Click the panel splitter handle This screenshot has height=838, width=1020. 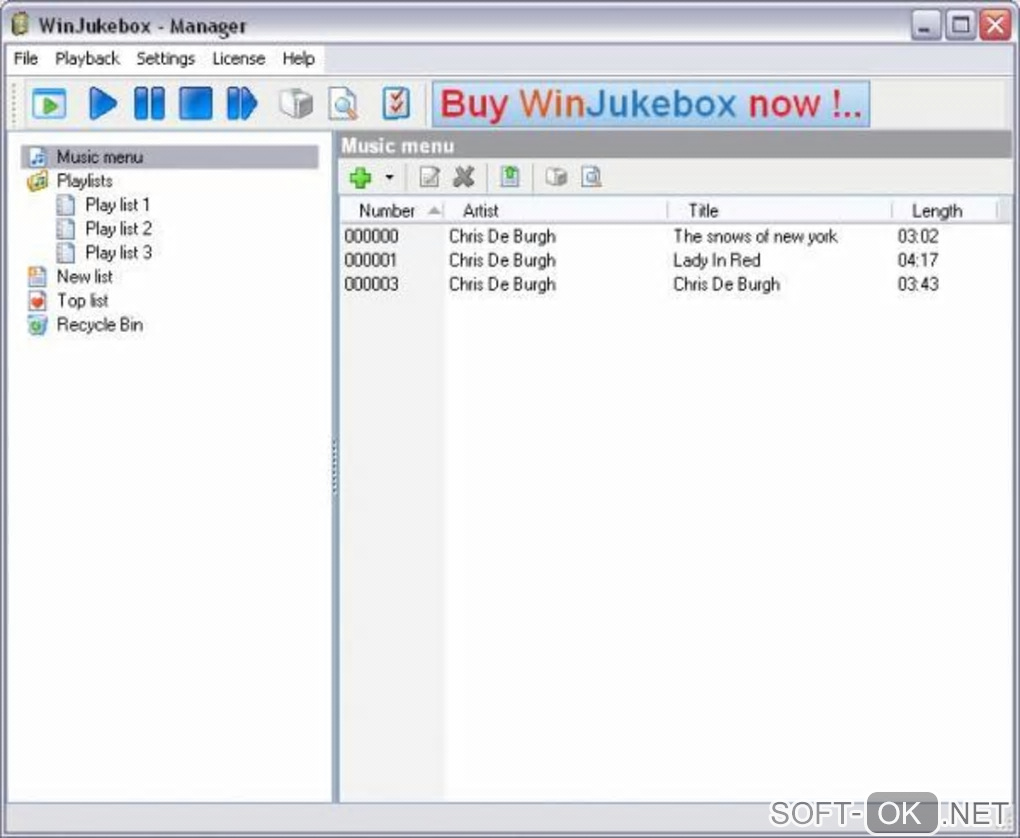335,466
